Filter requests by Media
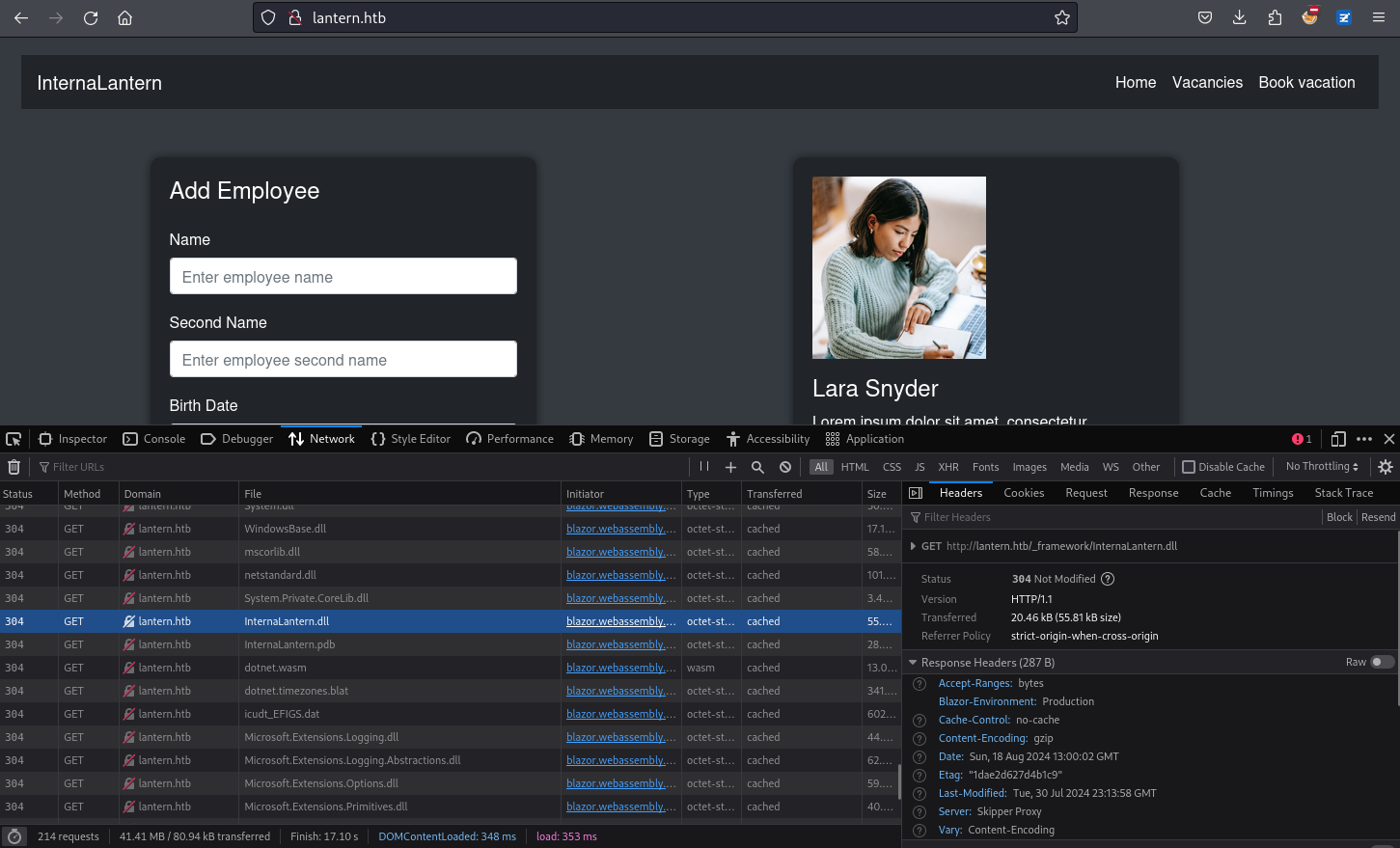1400x848 pixels. click(x=1075, y=467)
